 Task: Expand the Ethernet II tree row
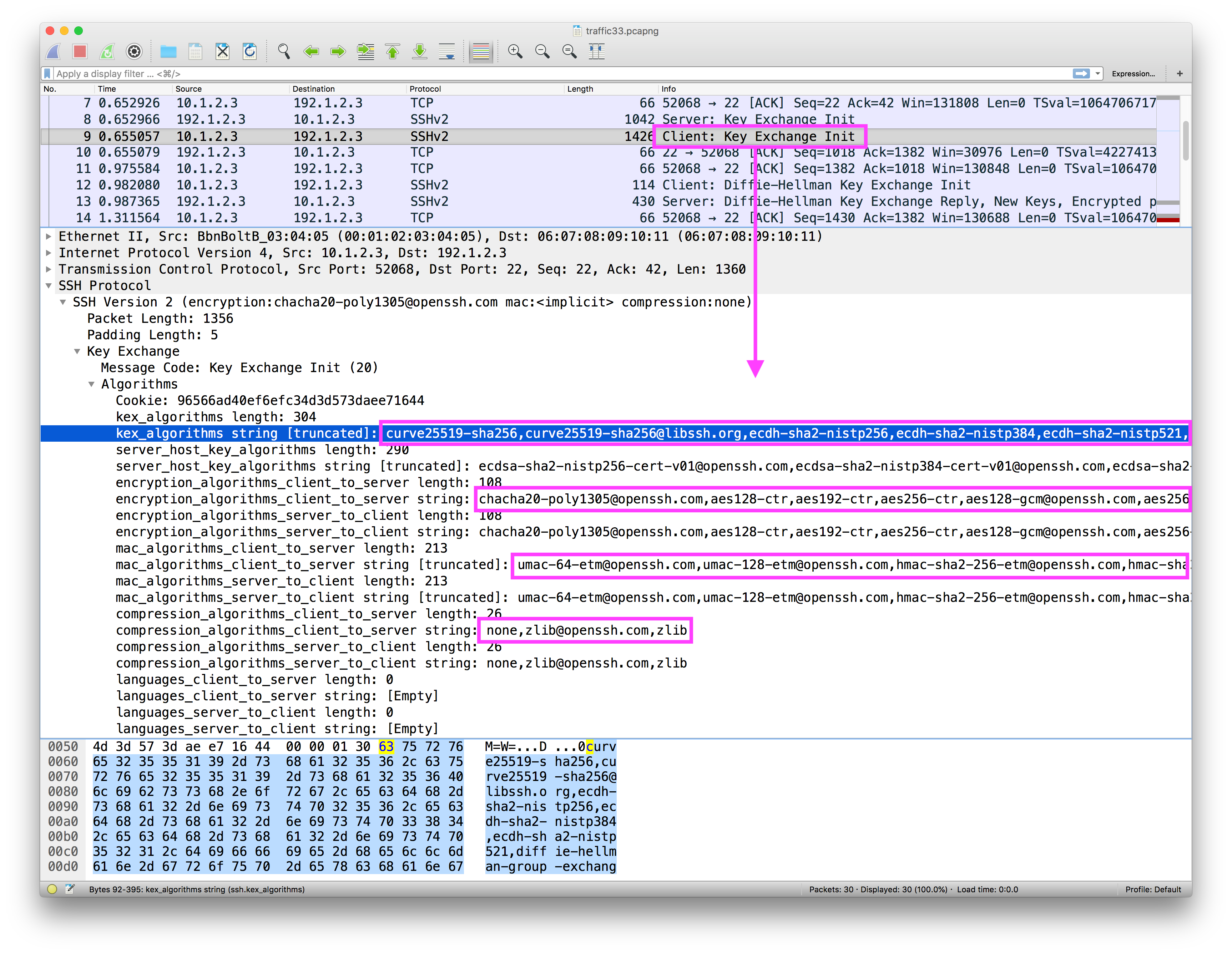click(x=49, y=237)
